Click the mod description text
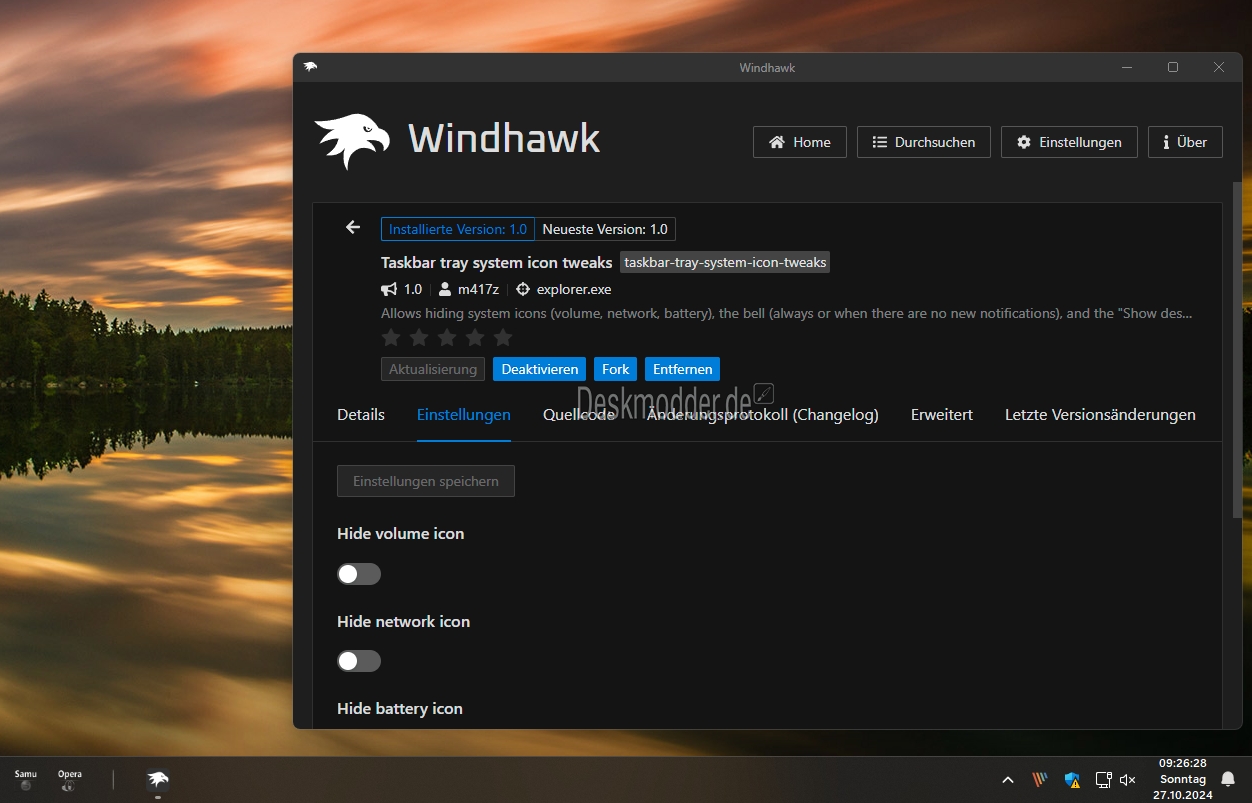 [x=786, y=313]
